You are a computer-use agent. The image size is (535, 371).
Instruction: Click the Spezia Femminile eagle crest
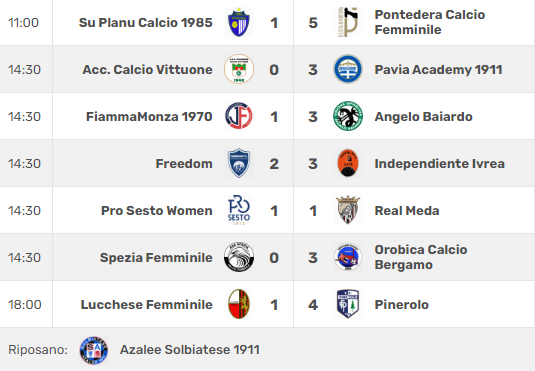tap(239, 257)
